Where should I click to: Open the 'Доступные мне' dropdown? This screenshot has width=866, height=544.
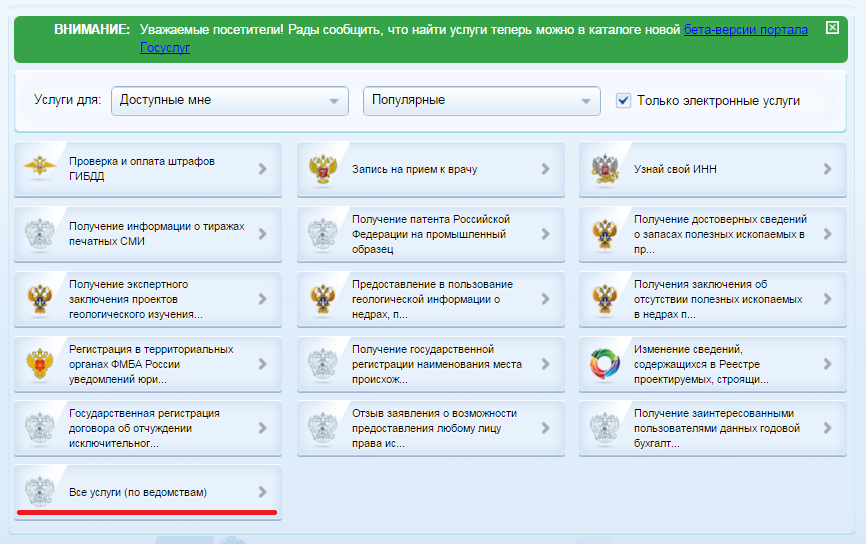[229, 100]
